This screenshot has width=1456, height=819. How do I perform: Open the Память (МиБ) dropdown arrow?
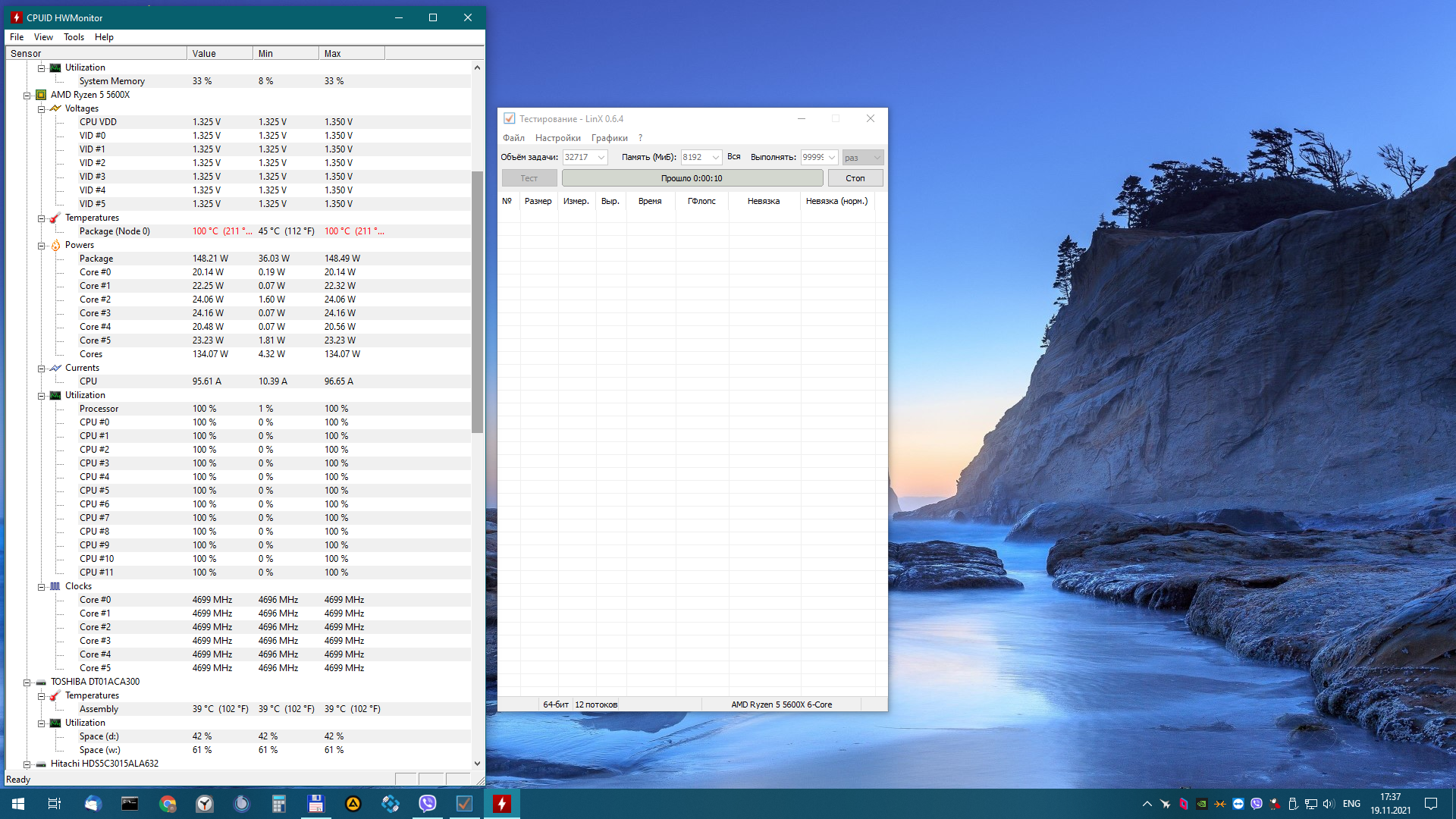tap(715, 157)
